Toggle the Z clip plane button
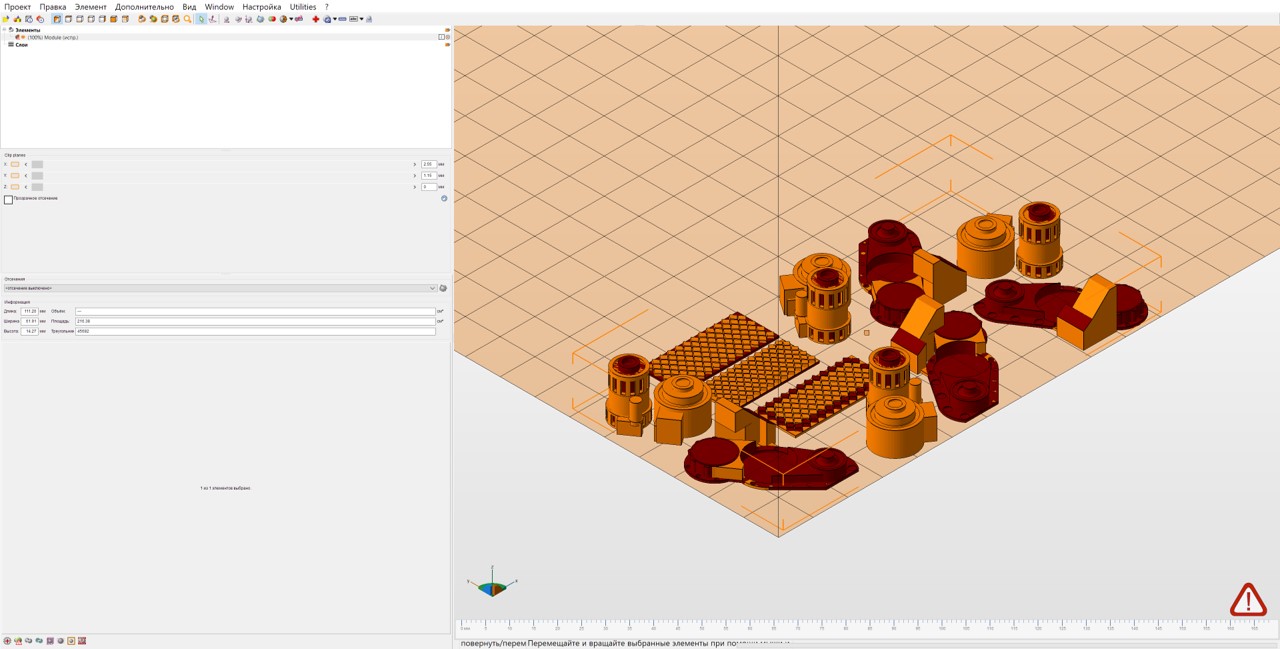The height and width of the screenshot is (649, 1280). coord(15,187)
